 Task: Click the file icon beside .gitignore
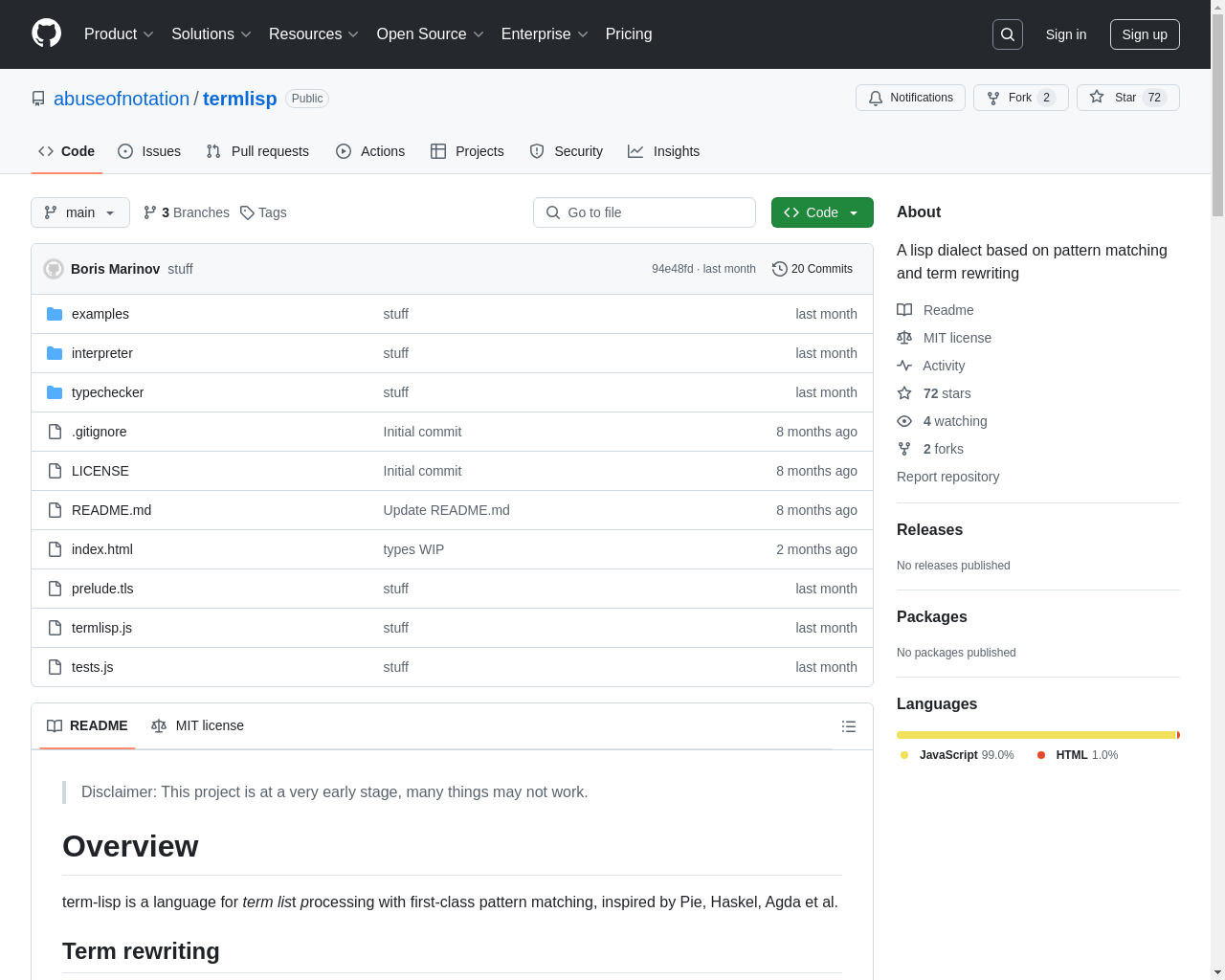(x=55, y=432)
